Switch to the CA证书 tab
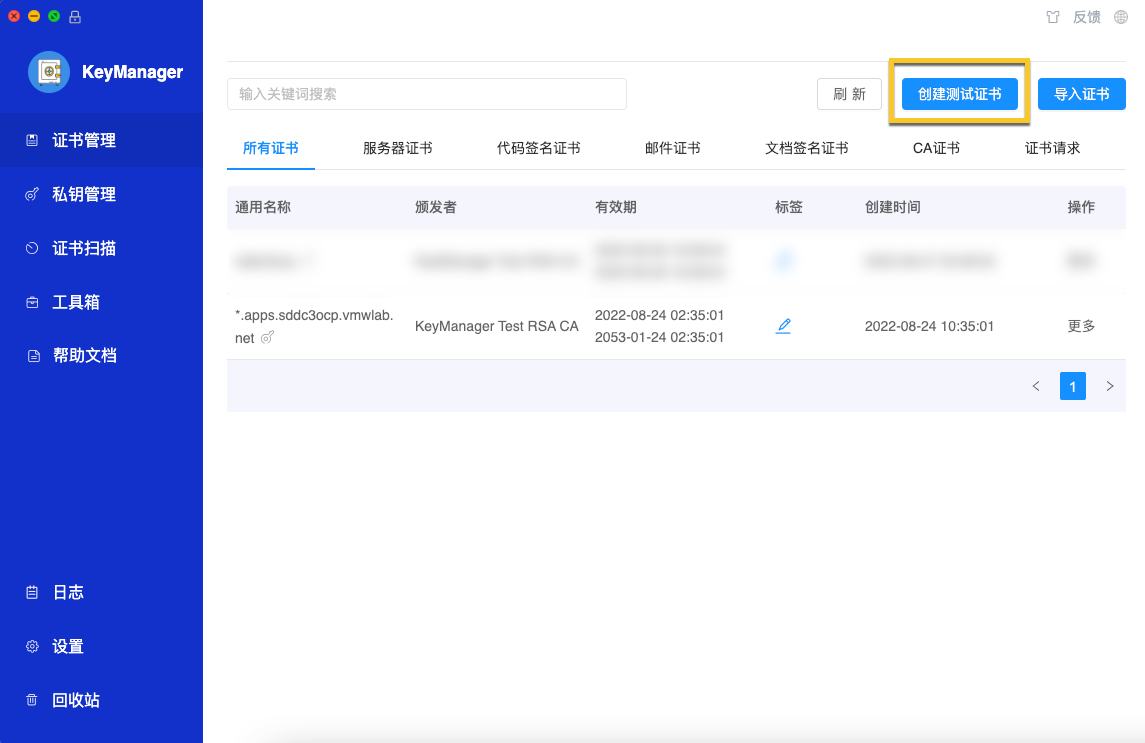The image size is (1145, 743). pyautogui.click(x=936, y=148)
